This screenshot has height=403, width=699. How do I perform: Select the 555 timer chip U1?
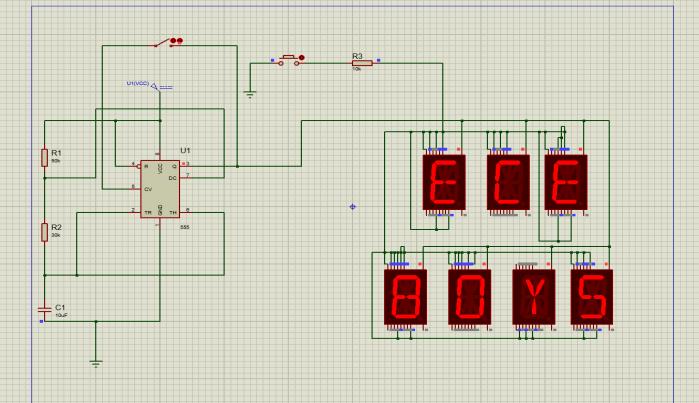pyautogui.click(x=160, y=189)
